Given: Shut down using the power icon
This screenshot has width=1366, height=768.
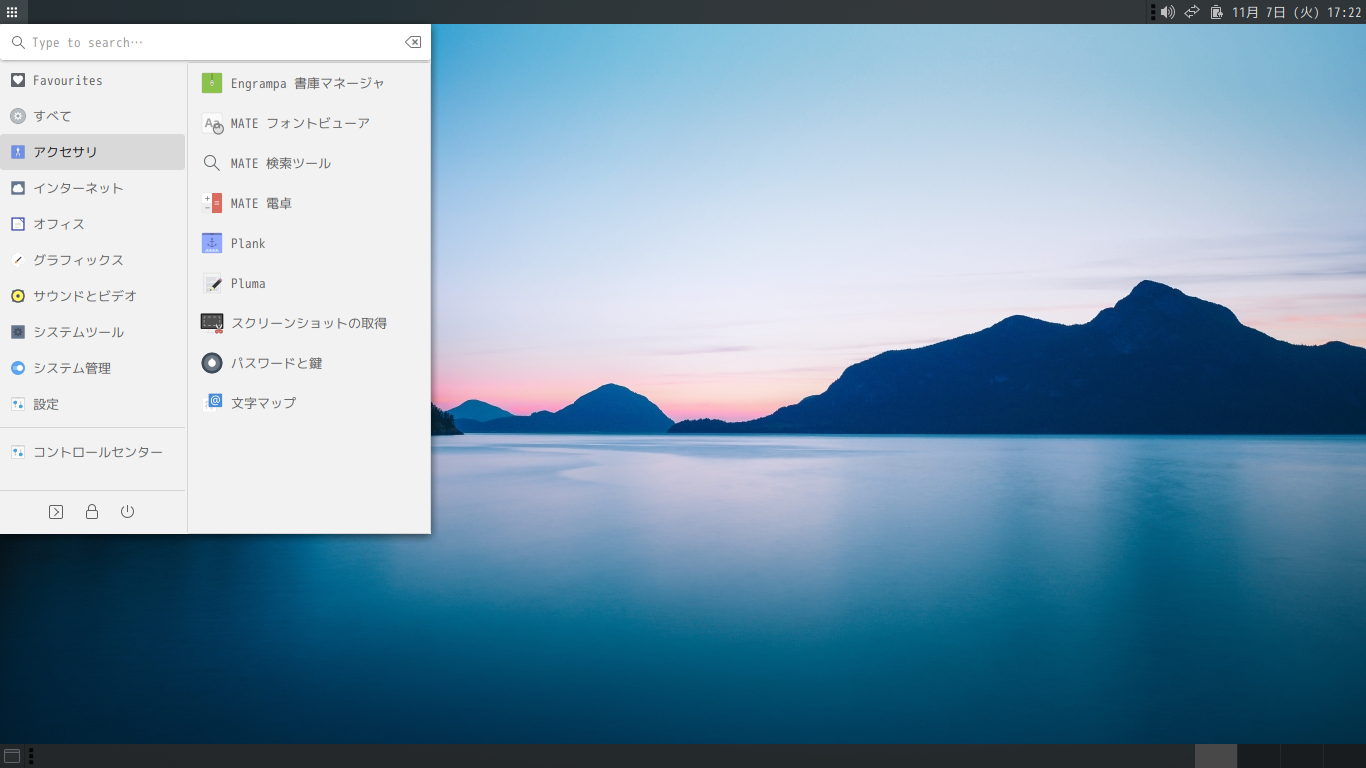Looking at the screenshot, I should pos(127,511).
